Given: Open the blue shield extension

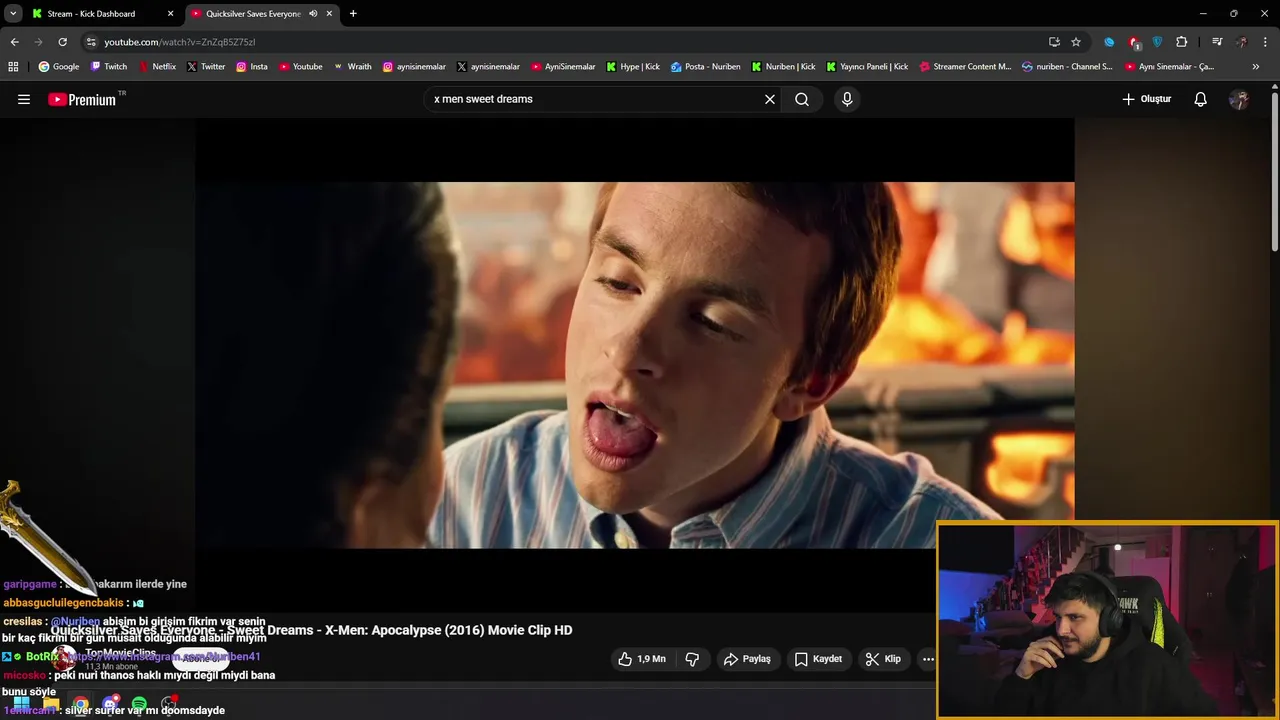Looking at the screenshot, I should pyautogui.click(x=1157, y=42).
